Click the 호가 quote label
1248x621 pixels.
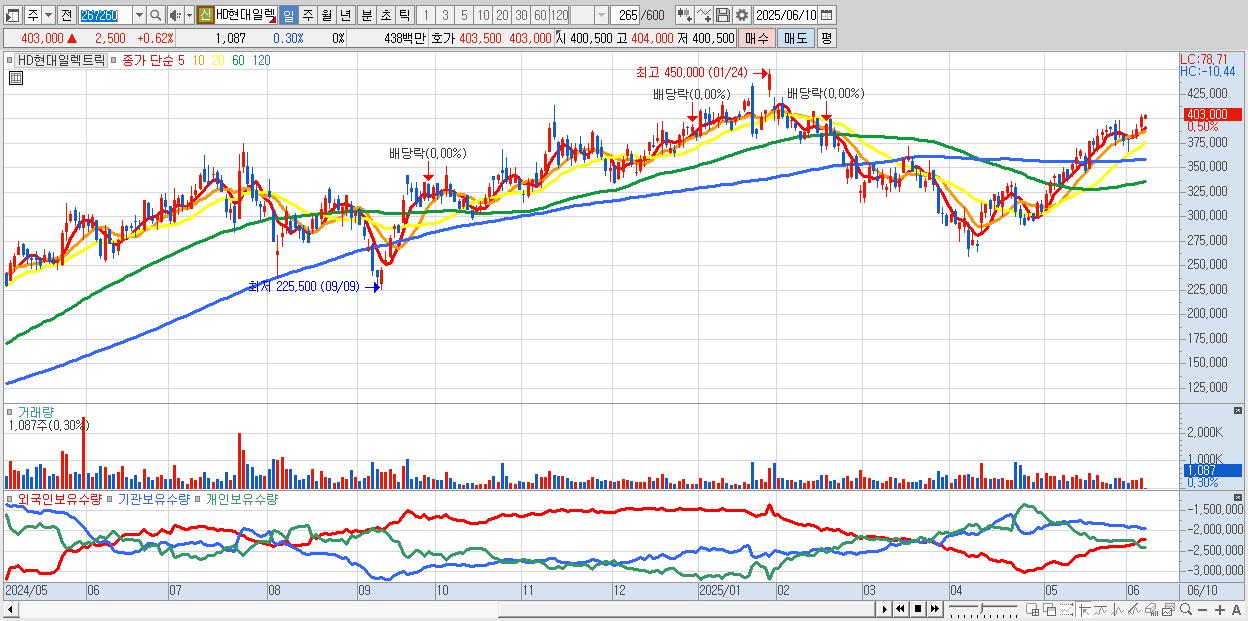pos(443,38)
